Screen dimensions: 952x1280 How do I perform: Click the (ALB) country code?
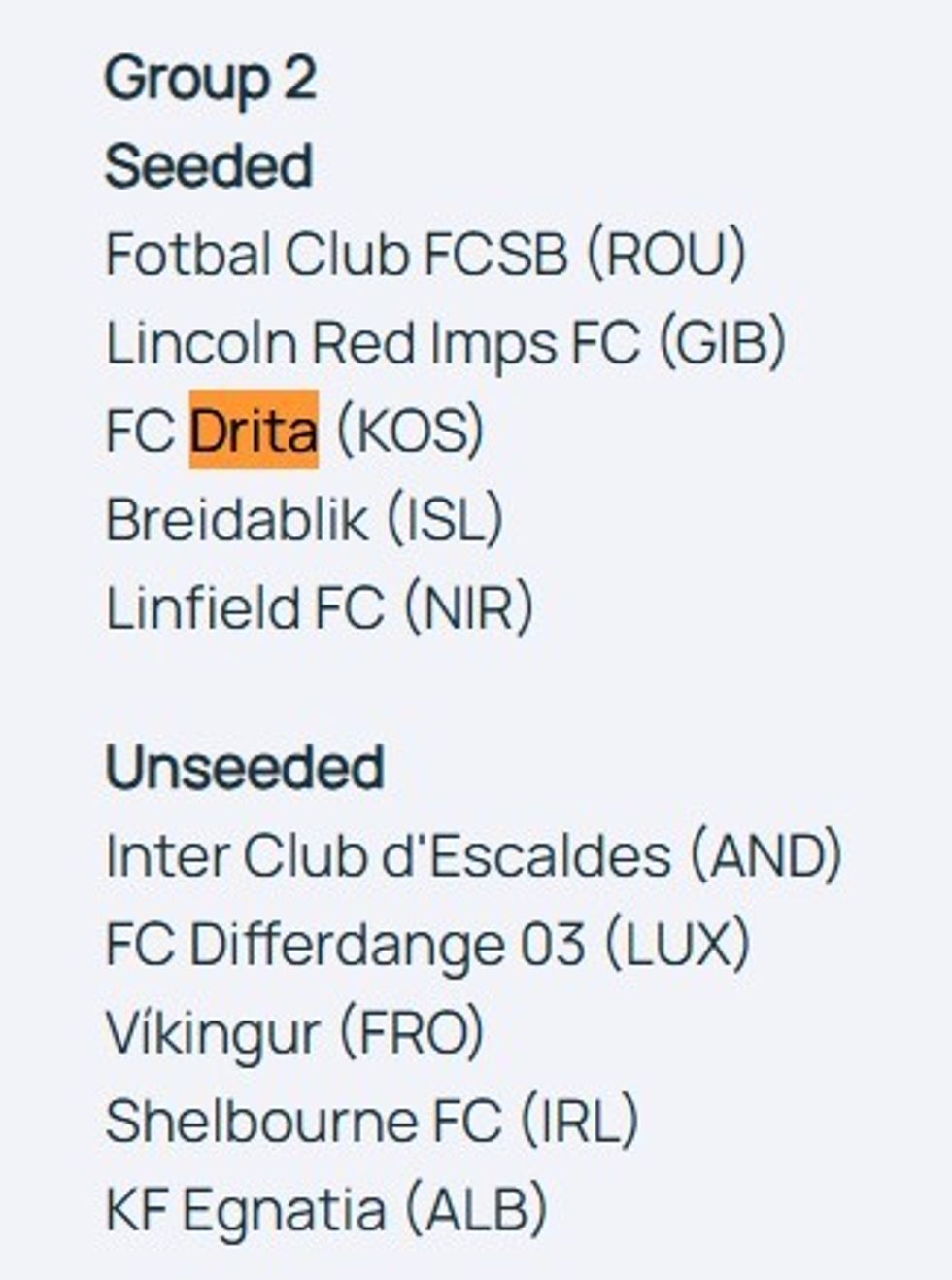pos(475,1210)
